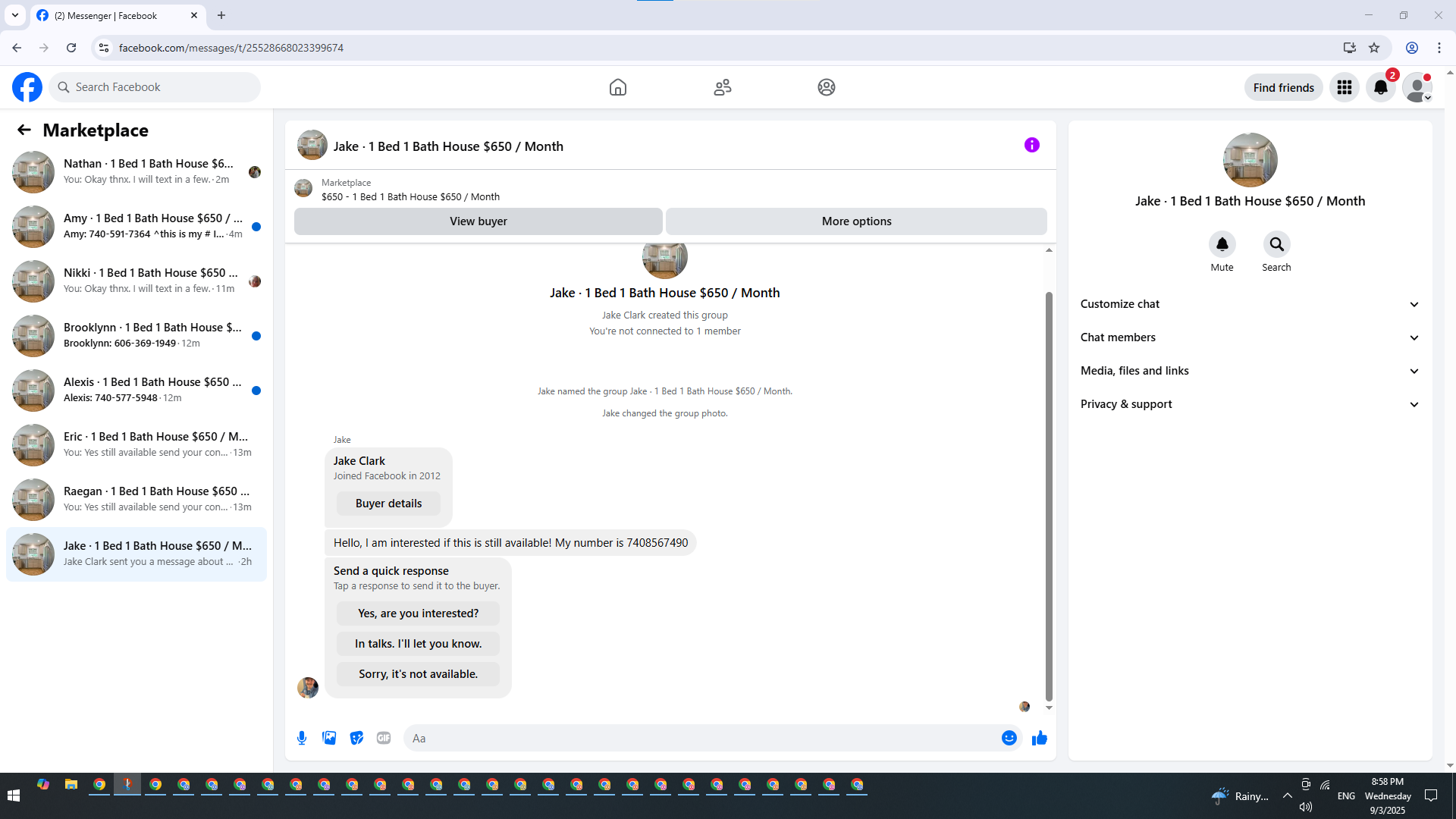Click the Search Facebook field
Screen dimensions: 1456x819
[155, 87]
